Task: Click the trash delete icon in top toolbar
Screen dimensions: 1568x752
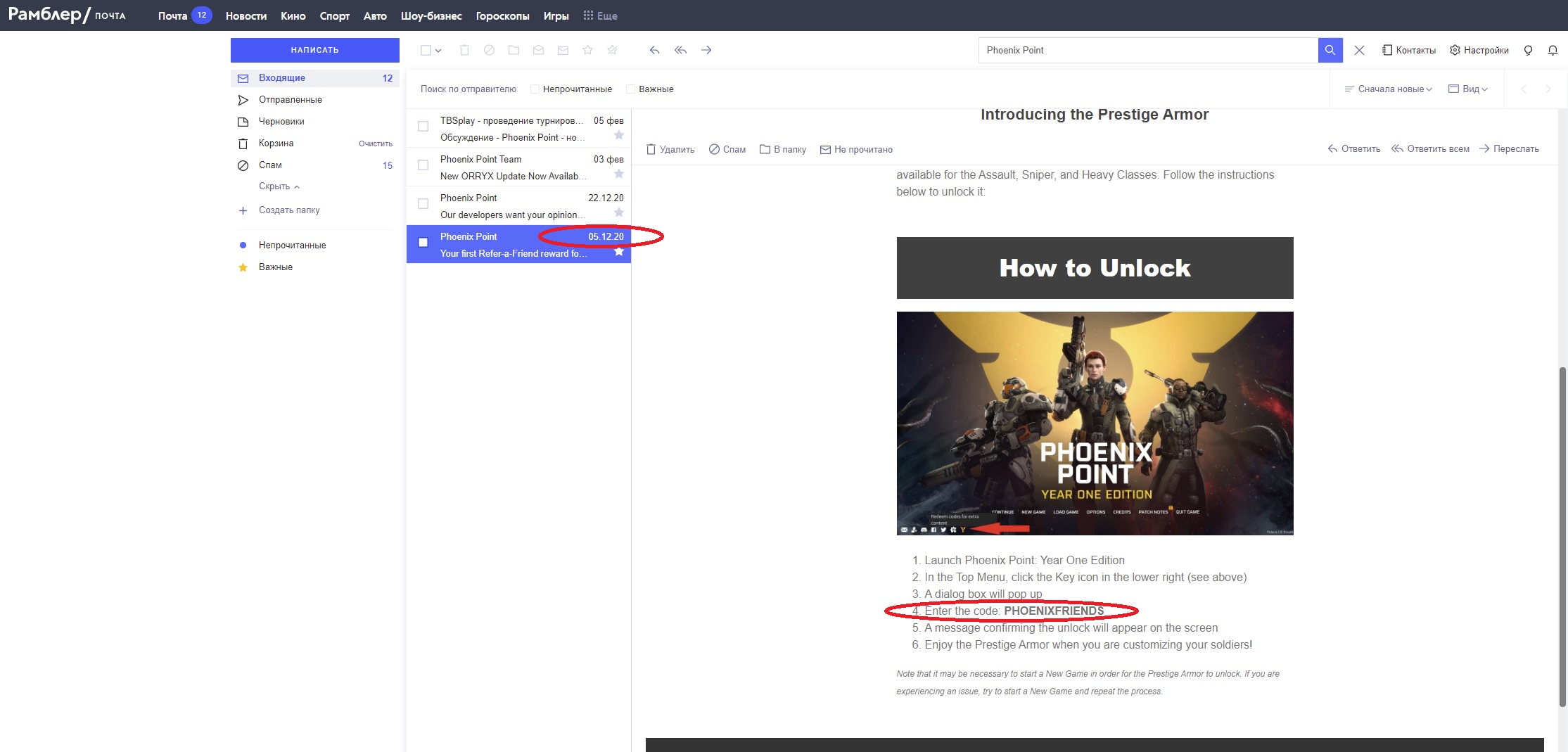Action: coord(464,50)
